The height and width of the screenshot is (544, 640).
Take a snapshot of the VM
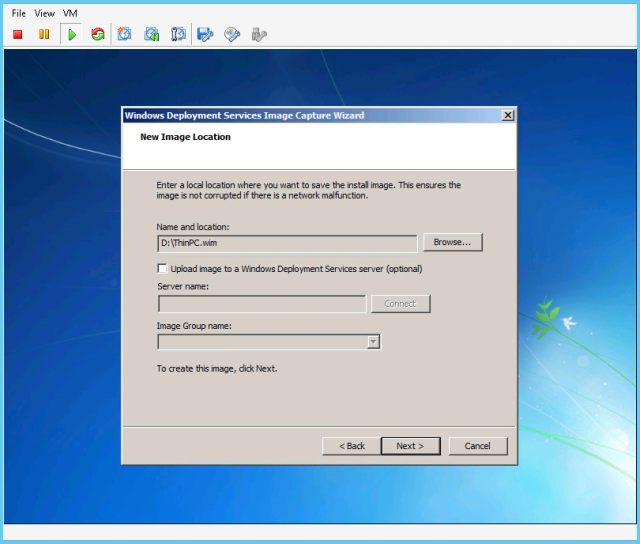point(125,34)
